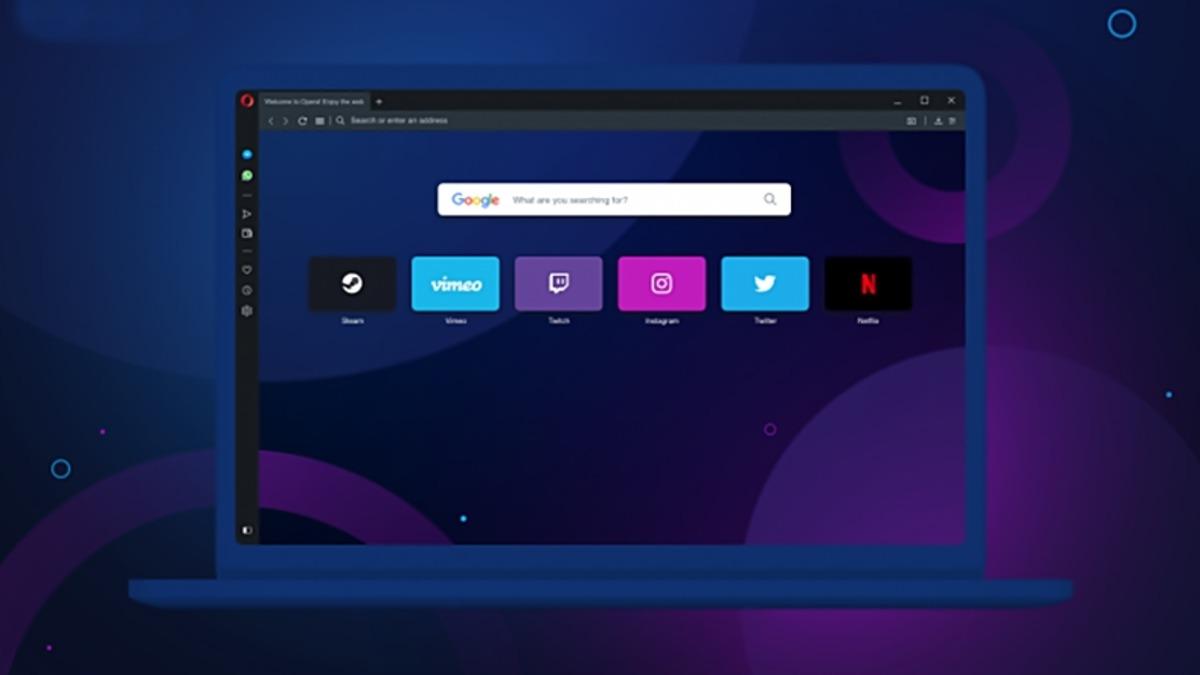Open the Steam speed dial tile

[x=352, y=284]
